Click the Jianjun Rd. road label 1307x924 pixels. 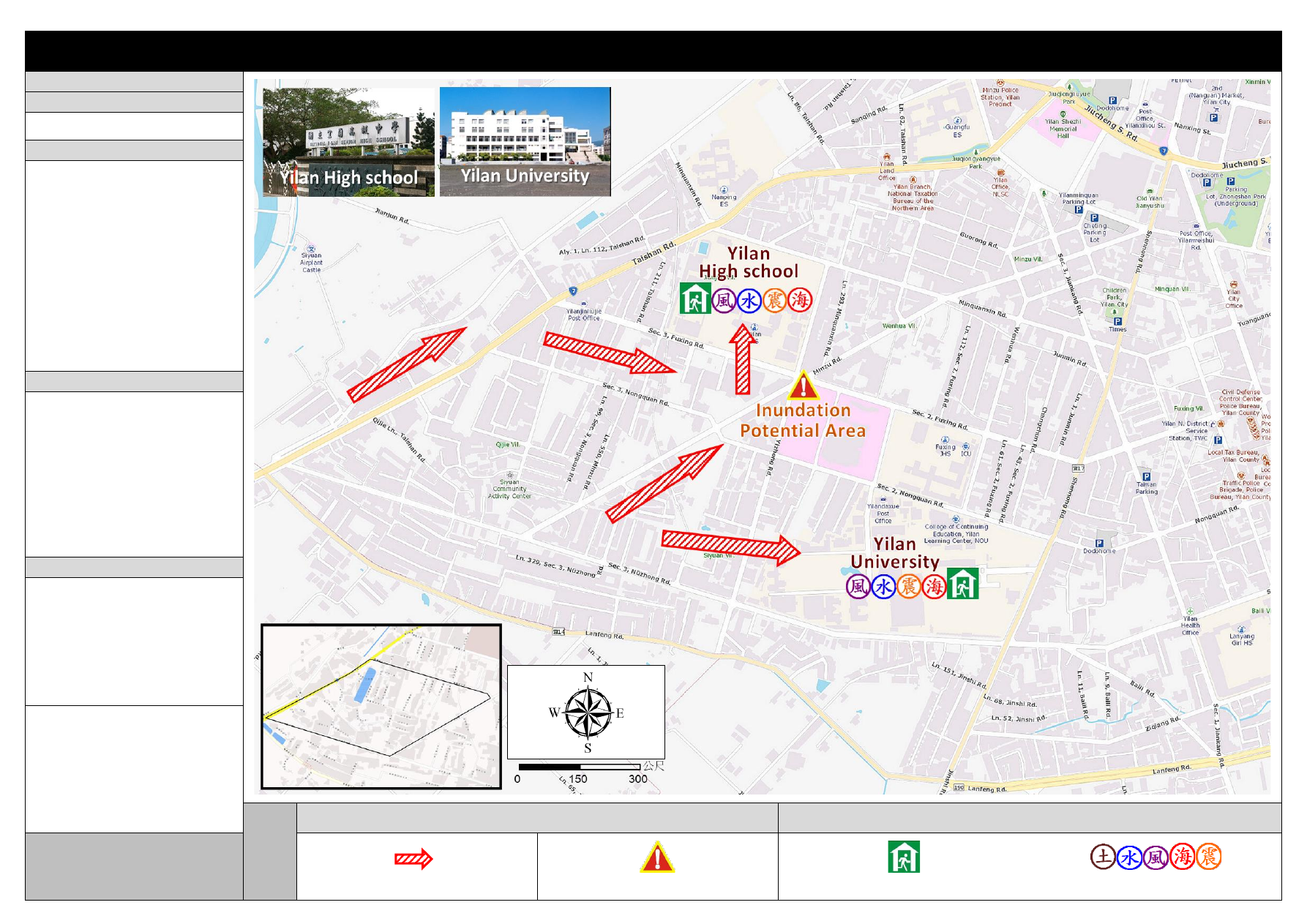(392, 216)
